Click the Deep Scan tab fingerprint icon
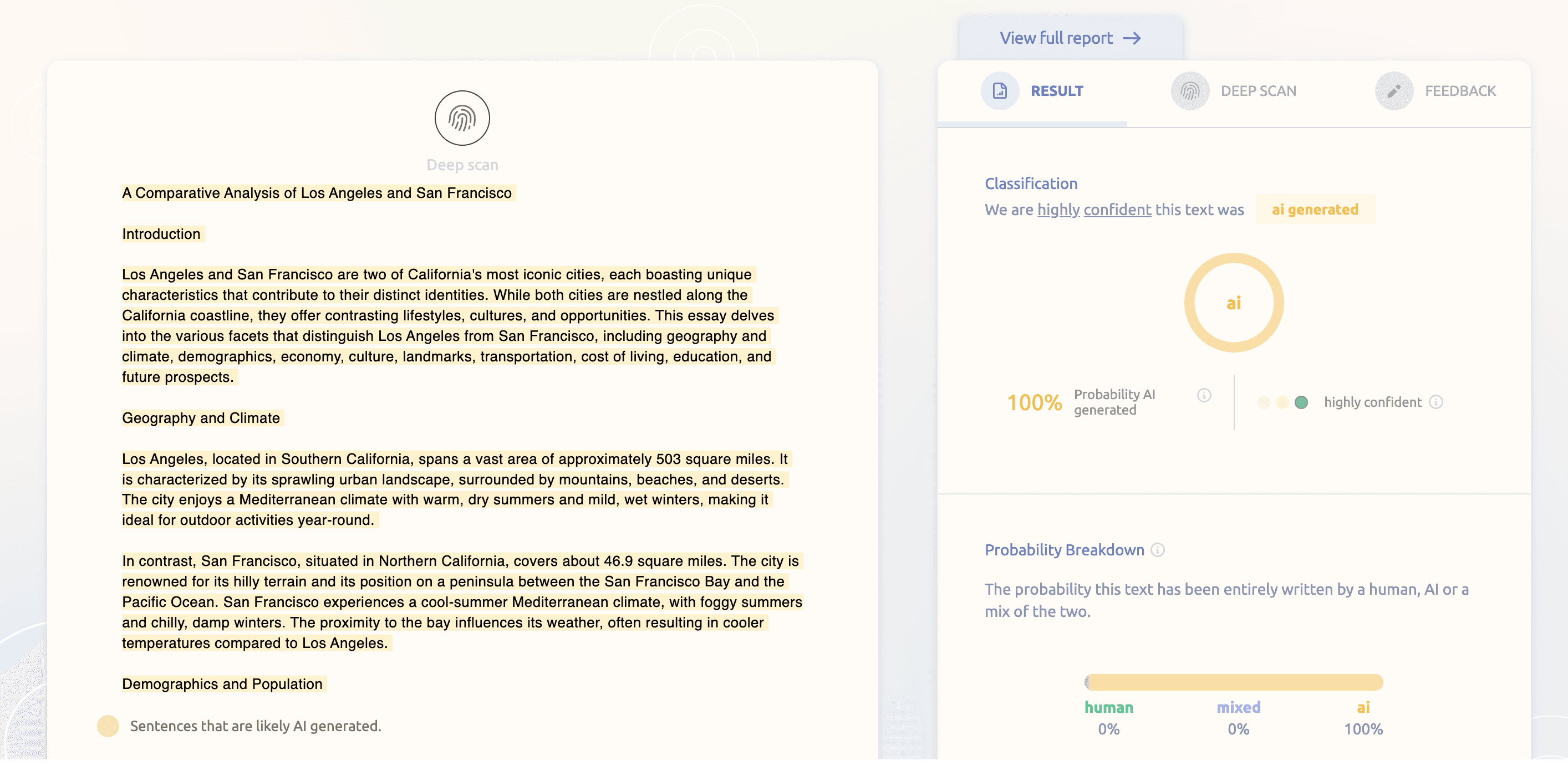Image resolution: width=1568 pixels, height=766 pixels. [1189, 91]
